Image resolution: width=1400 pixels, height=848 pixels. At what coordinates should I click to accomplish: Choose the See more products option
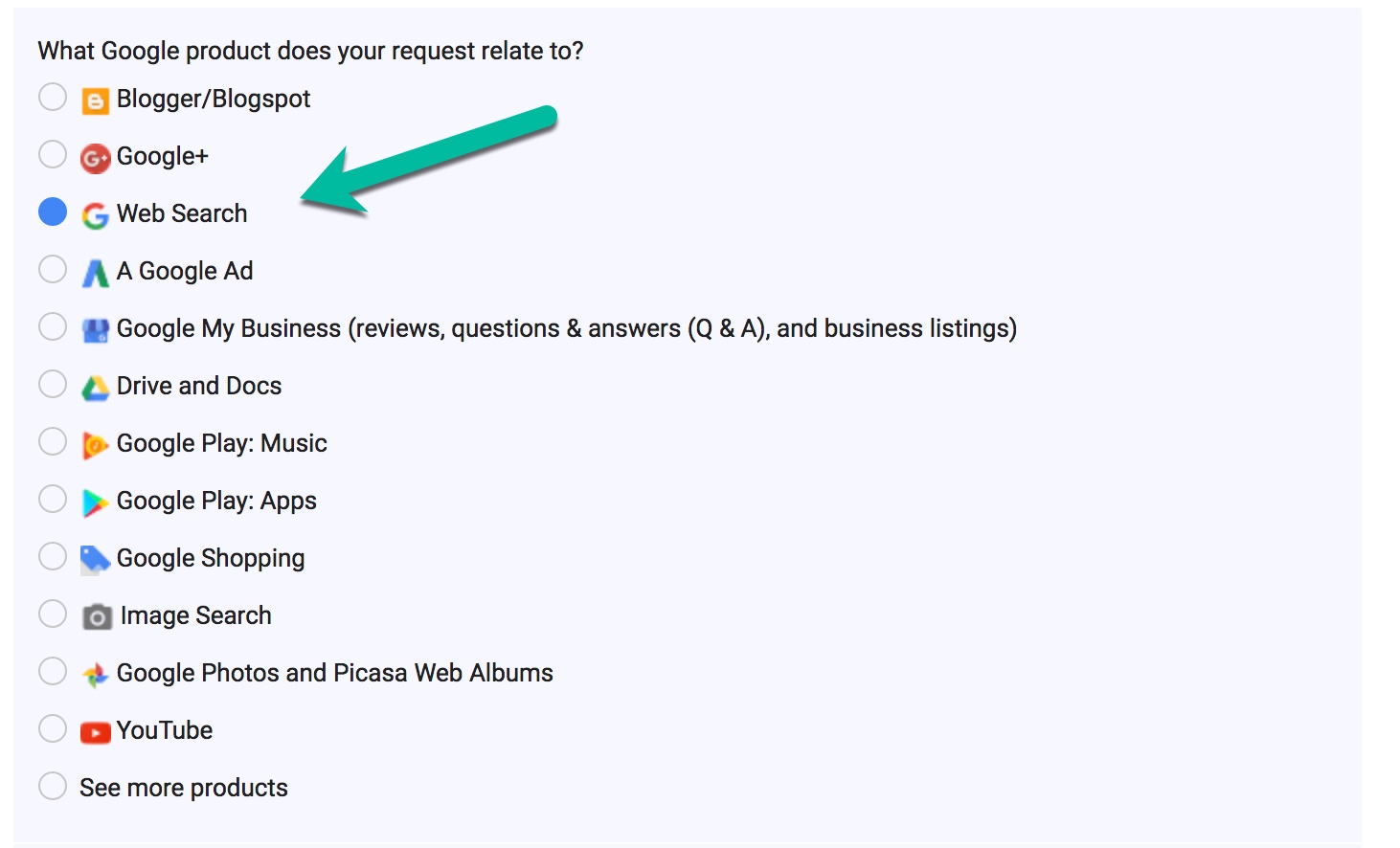point(53,786)
